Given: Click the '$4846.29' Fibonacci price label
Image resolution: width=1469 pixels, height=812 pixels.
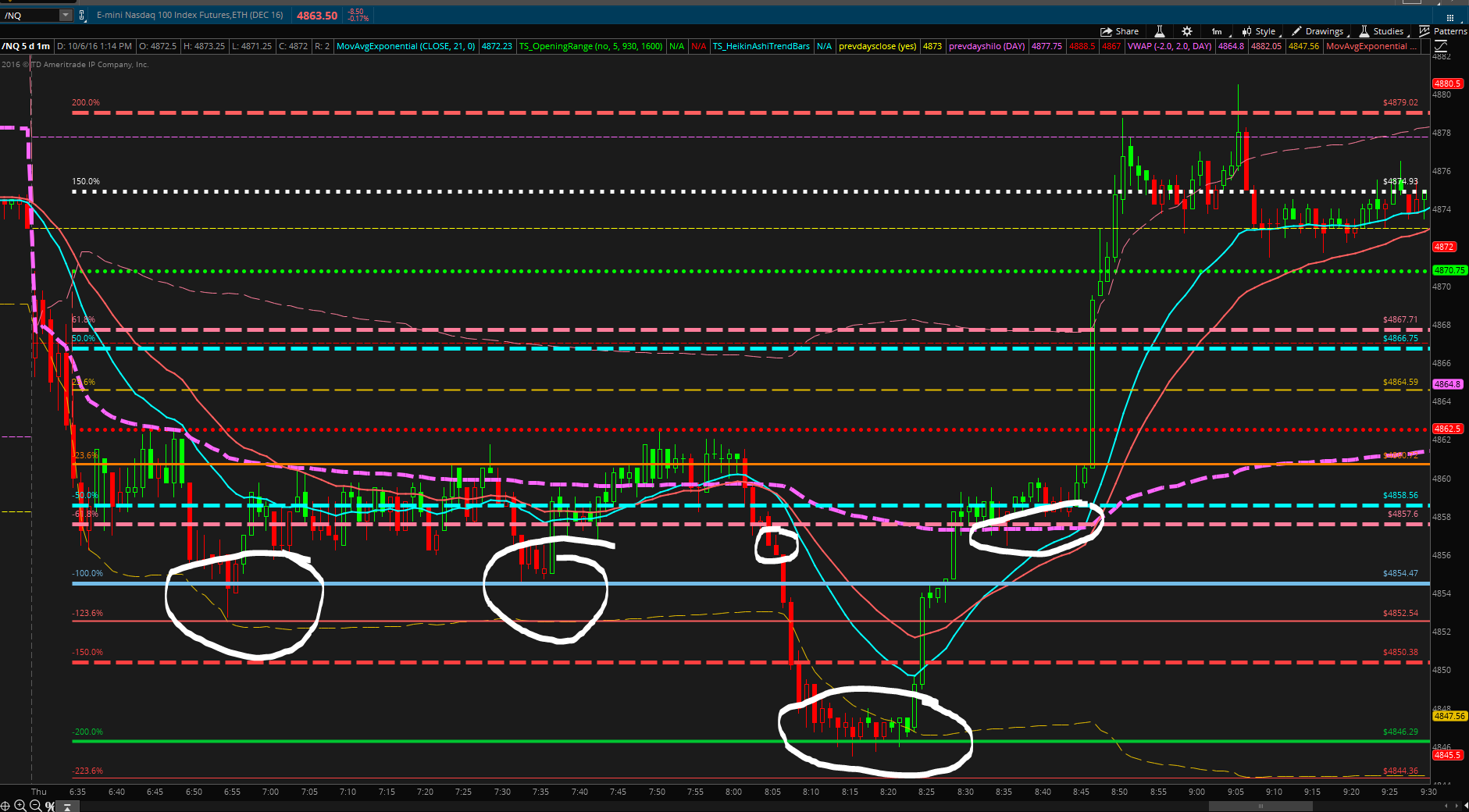Looking at the screenshot, I should coord(1400,732).
